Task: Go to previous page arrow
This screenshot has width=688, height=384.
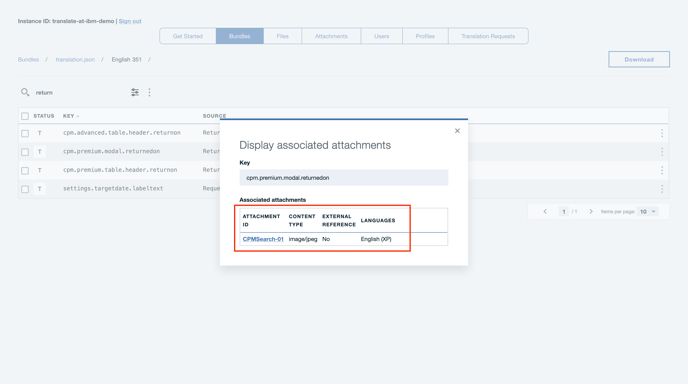Action: (x=545, y=212)
